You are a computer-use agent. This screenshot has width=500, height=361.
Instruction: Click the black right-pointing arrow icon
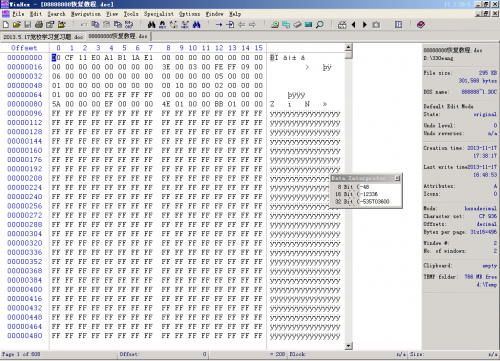click(x=365, y=25)
